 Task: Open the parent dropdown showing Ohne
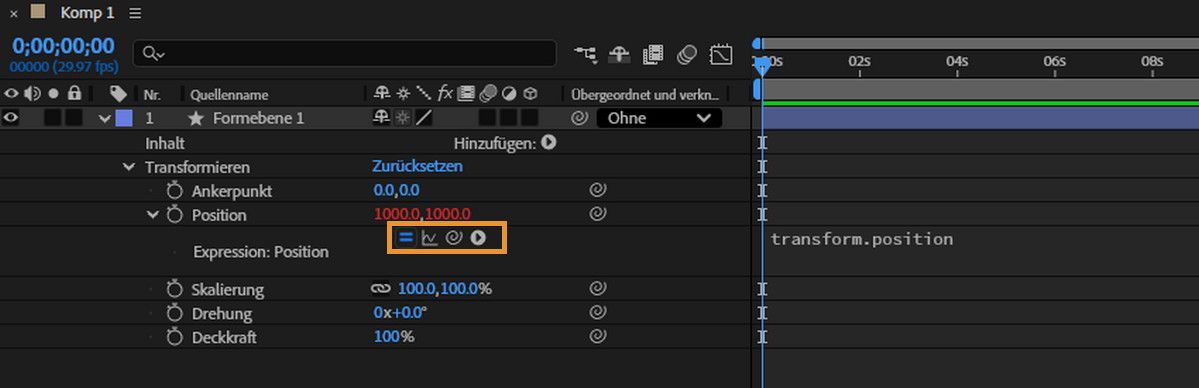pyautogui.click(x=659, y=118)
